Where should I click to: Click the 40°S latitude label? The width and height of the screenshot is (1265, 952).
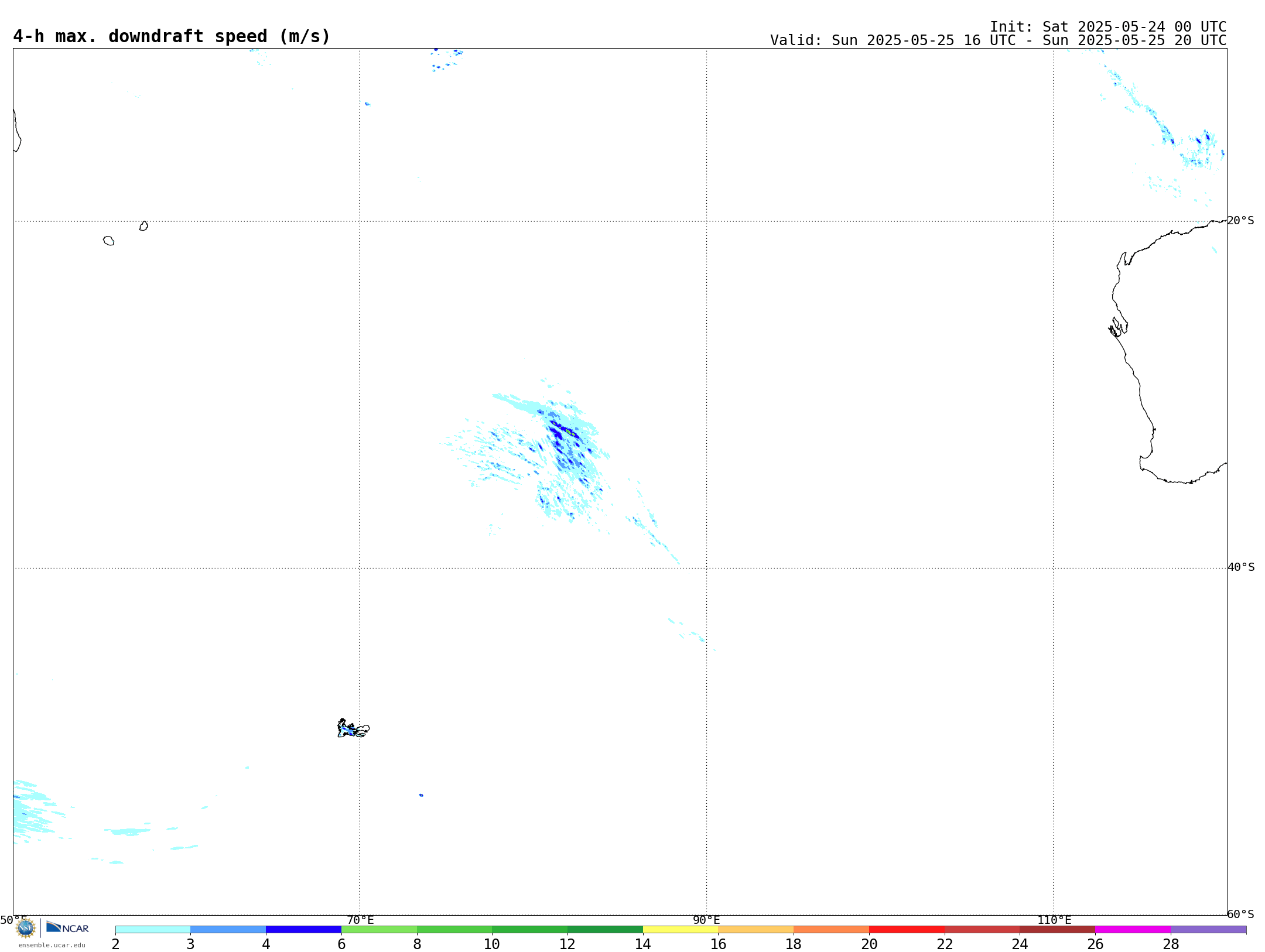[1241, 567]
